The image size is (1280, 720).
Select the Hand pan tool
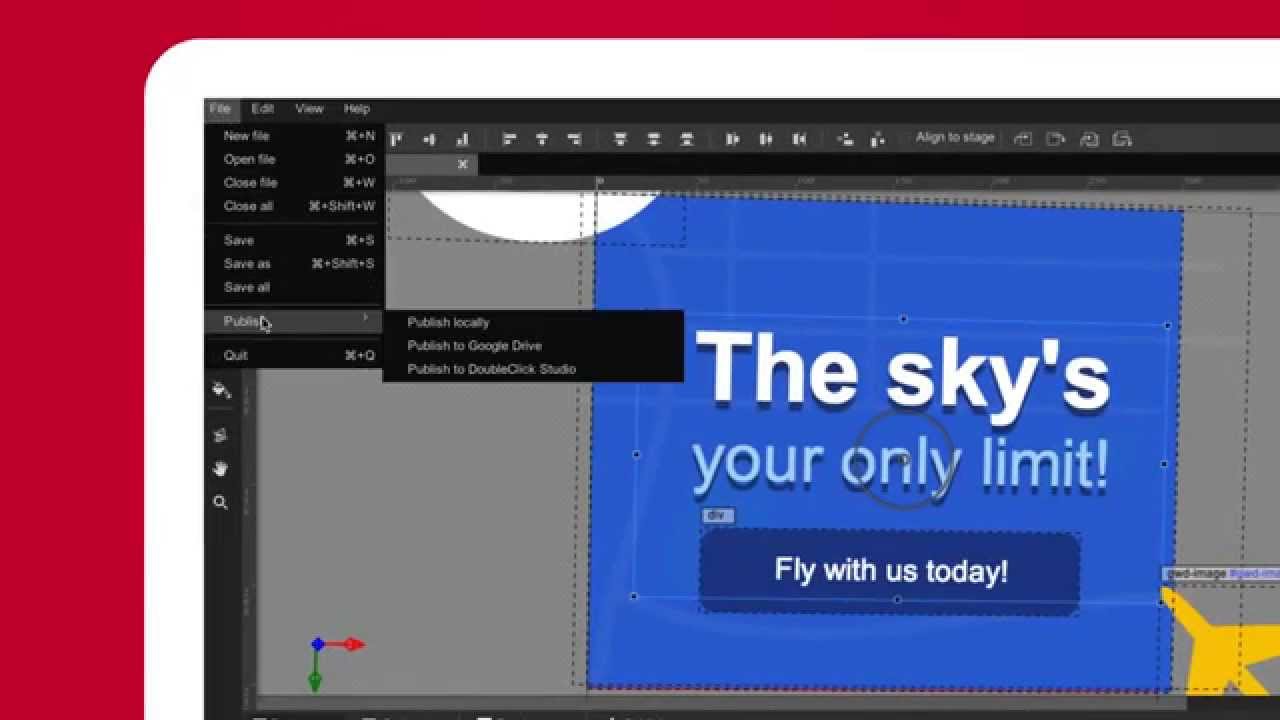(220, 469)
